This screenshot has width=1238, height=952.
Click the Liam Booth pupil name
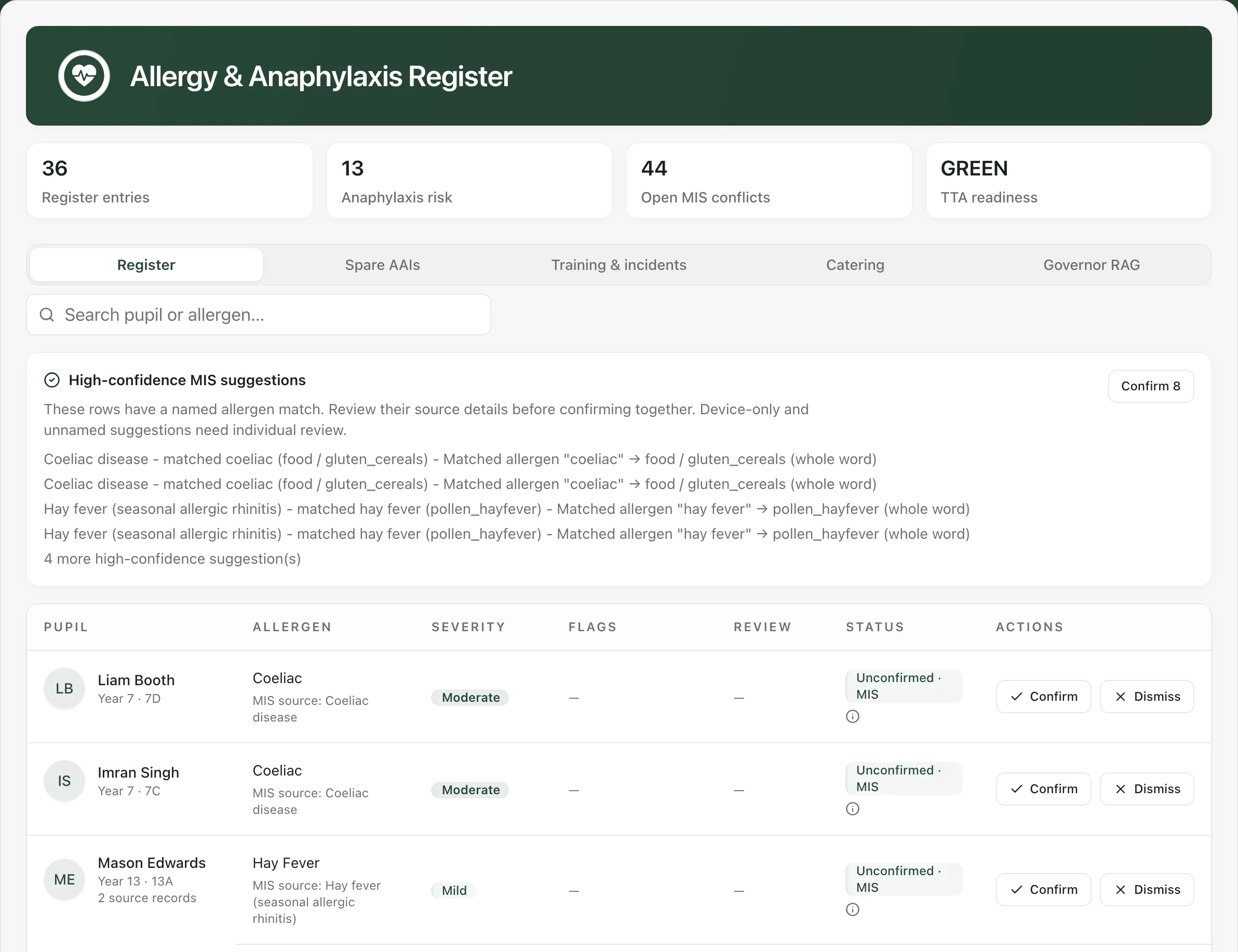click(x=136, y=680)
